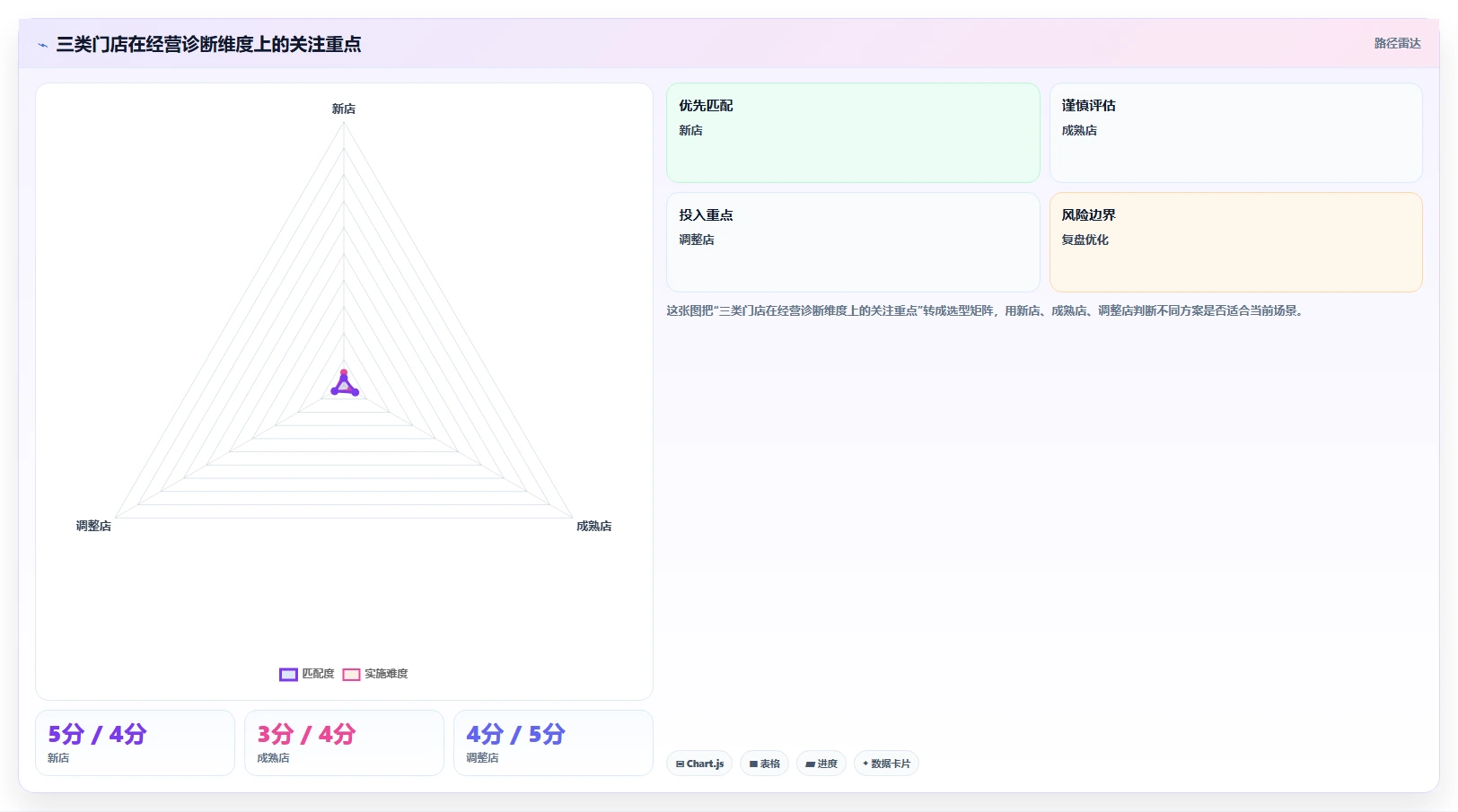Click the page title 三类门店在经营诊断维度上的关注重点
The image size is (1458, 812).
click(x=208, y=44)
